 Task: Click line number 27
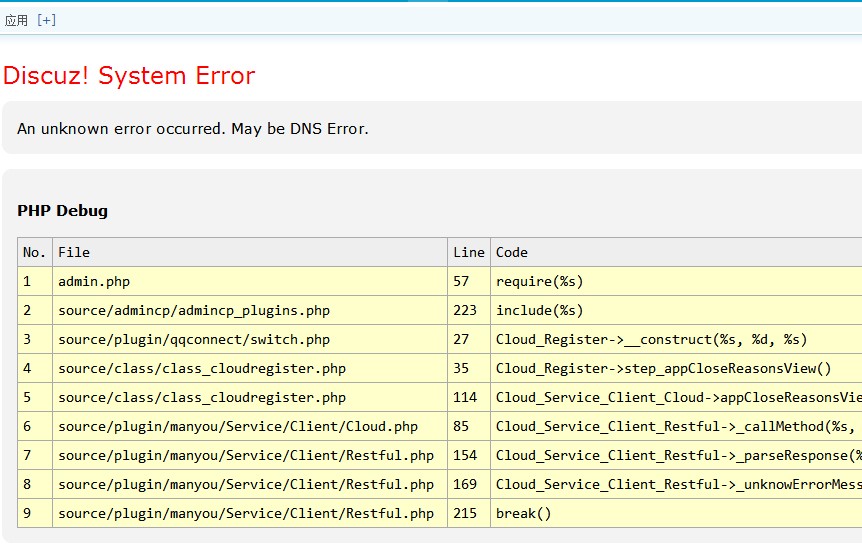click(469, 339)
